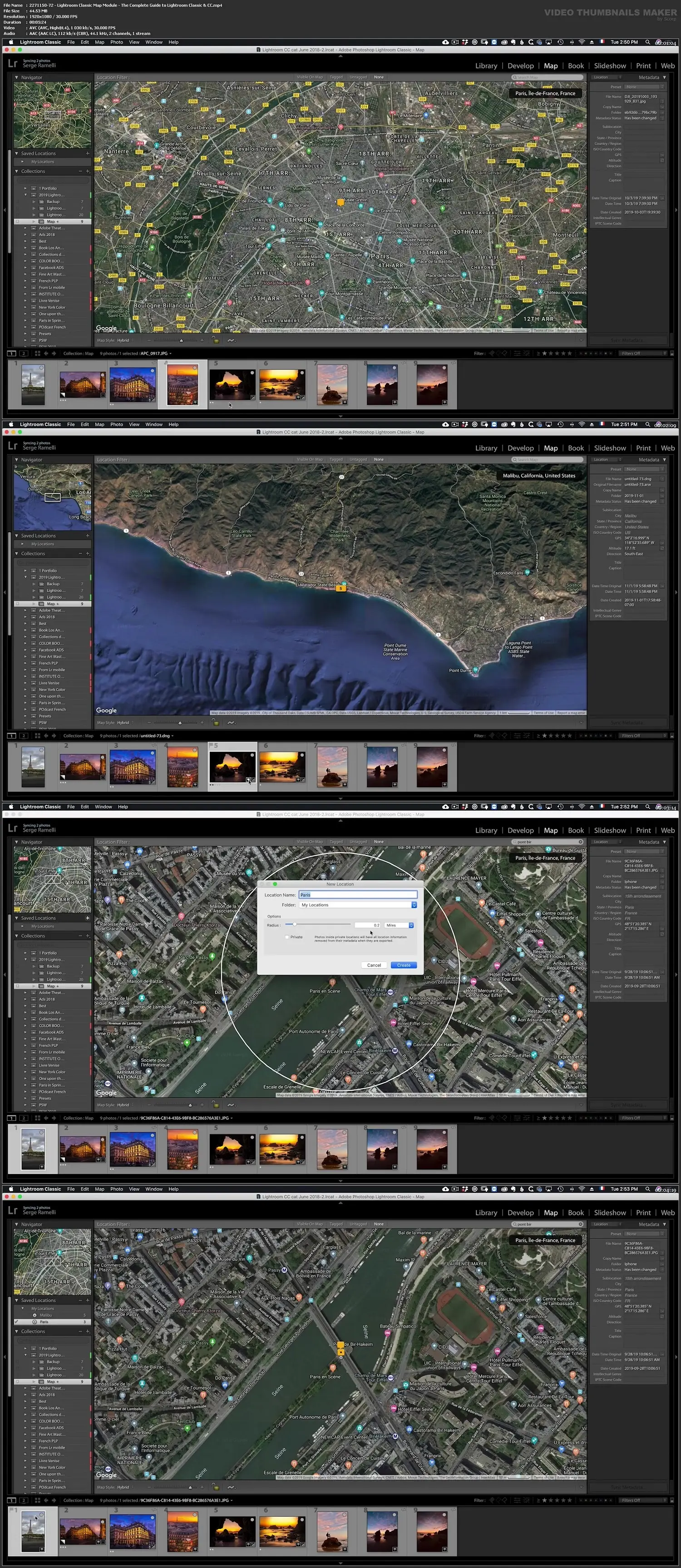This screenshot has width=681, height=1568.
Task: Toggle Tagged location filter in 2:50 PM frame
Action: [x=336, y=77]
